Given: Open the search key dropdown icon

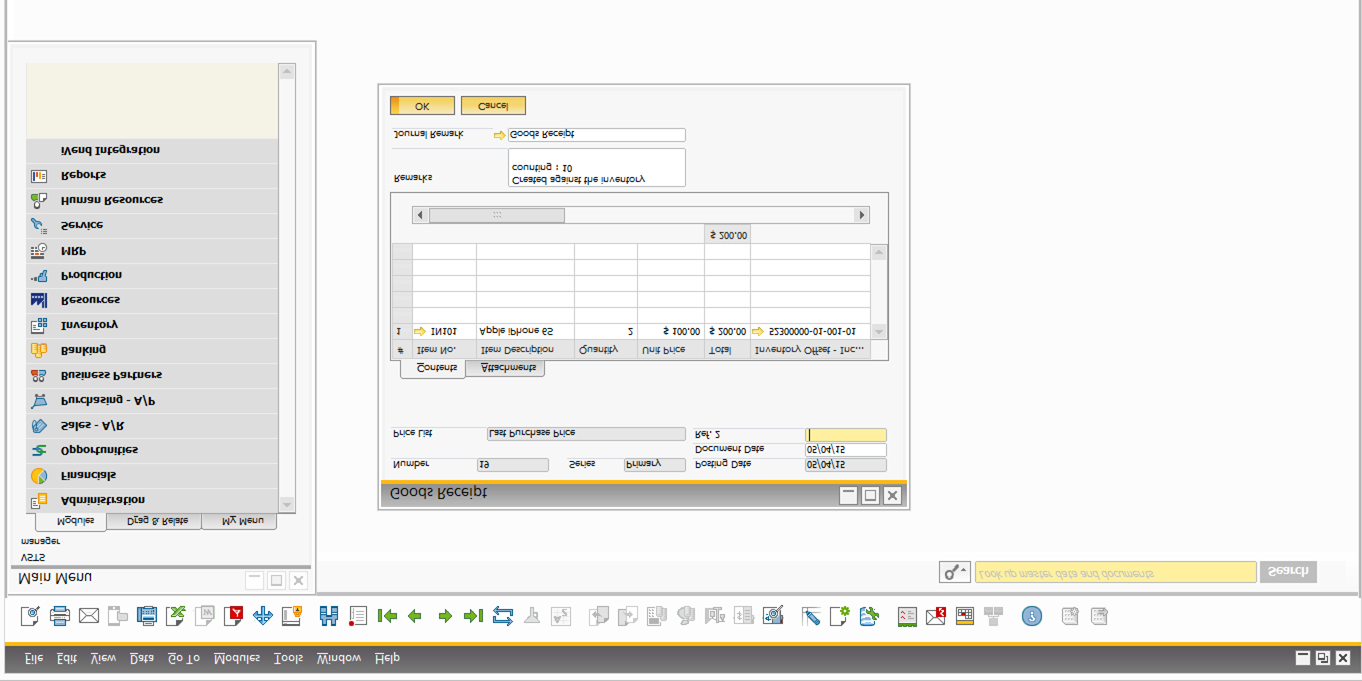Looking at the screenshot, I should pyautogui.click(x=954, y=572).
